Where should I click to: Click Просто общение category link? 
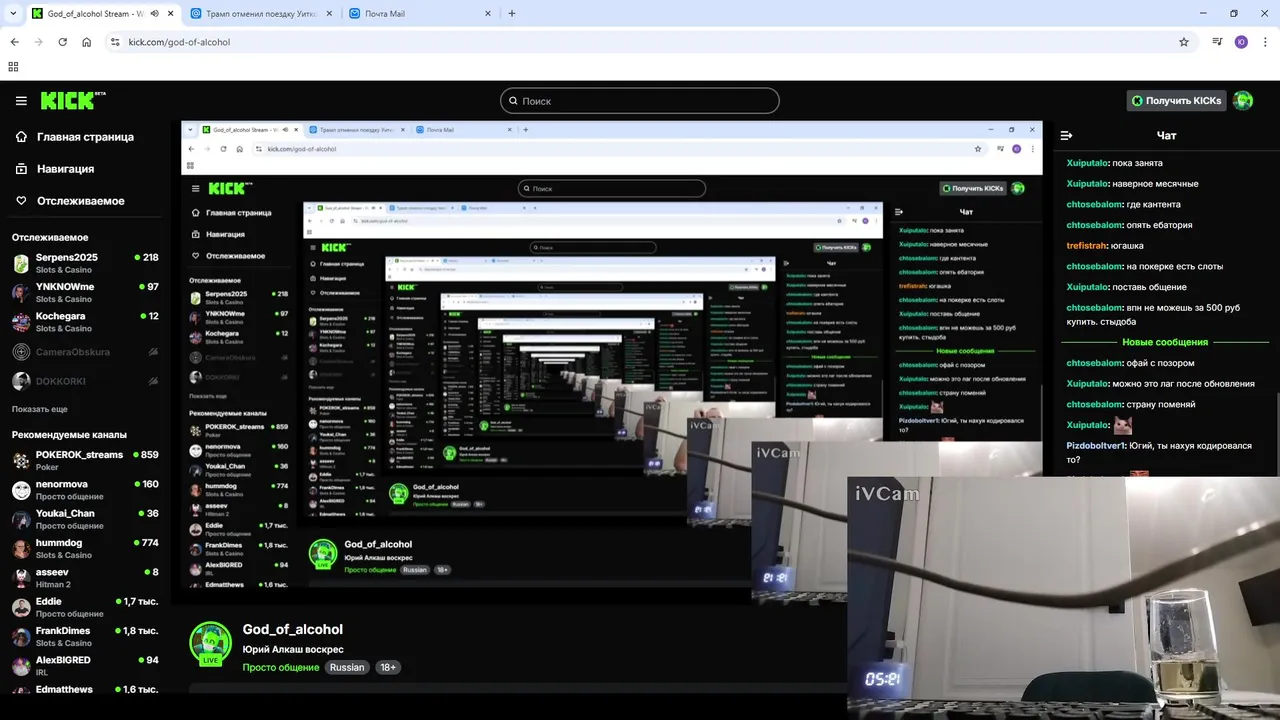tap(280, 667)
